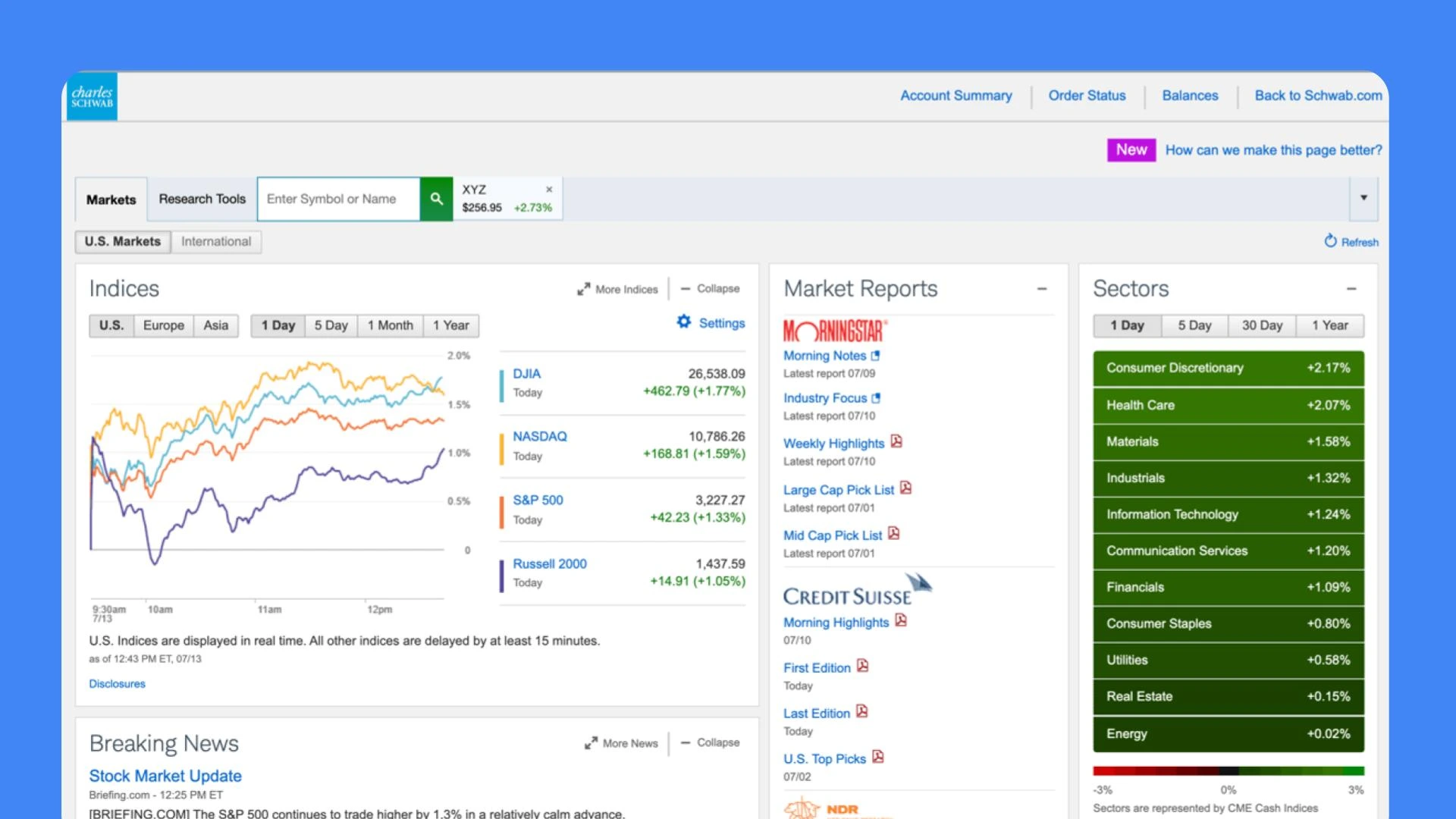Image resolution: width=1456 pixels, height=819 pixels.
Task: Collapse the Sectors panel
Action: (x=1351, y=289)
